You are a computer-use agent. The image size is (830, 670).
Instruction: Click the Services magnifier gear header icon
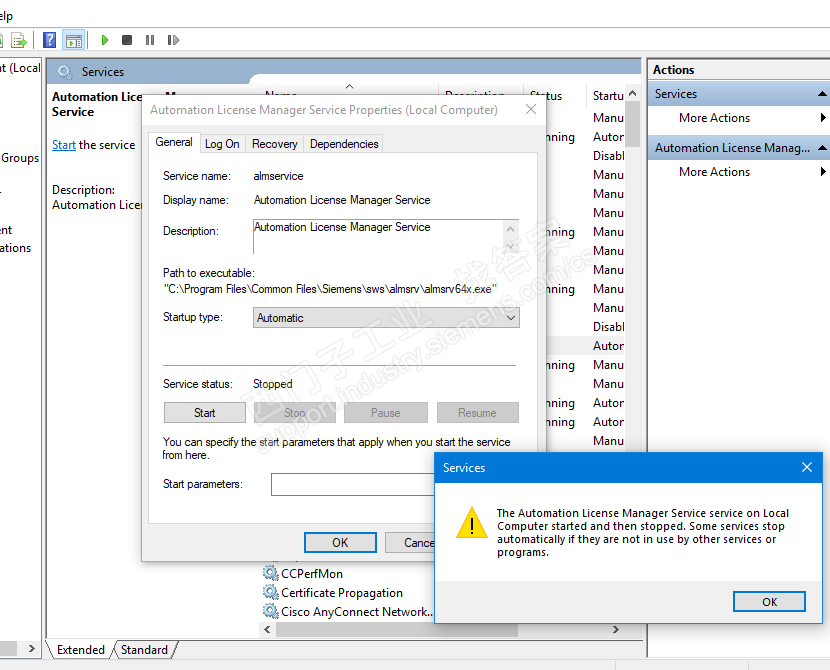(65, 72)
